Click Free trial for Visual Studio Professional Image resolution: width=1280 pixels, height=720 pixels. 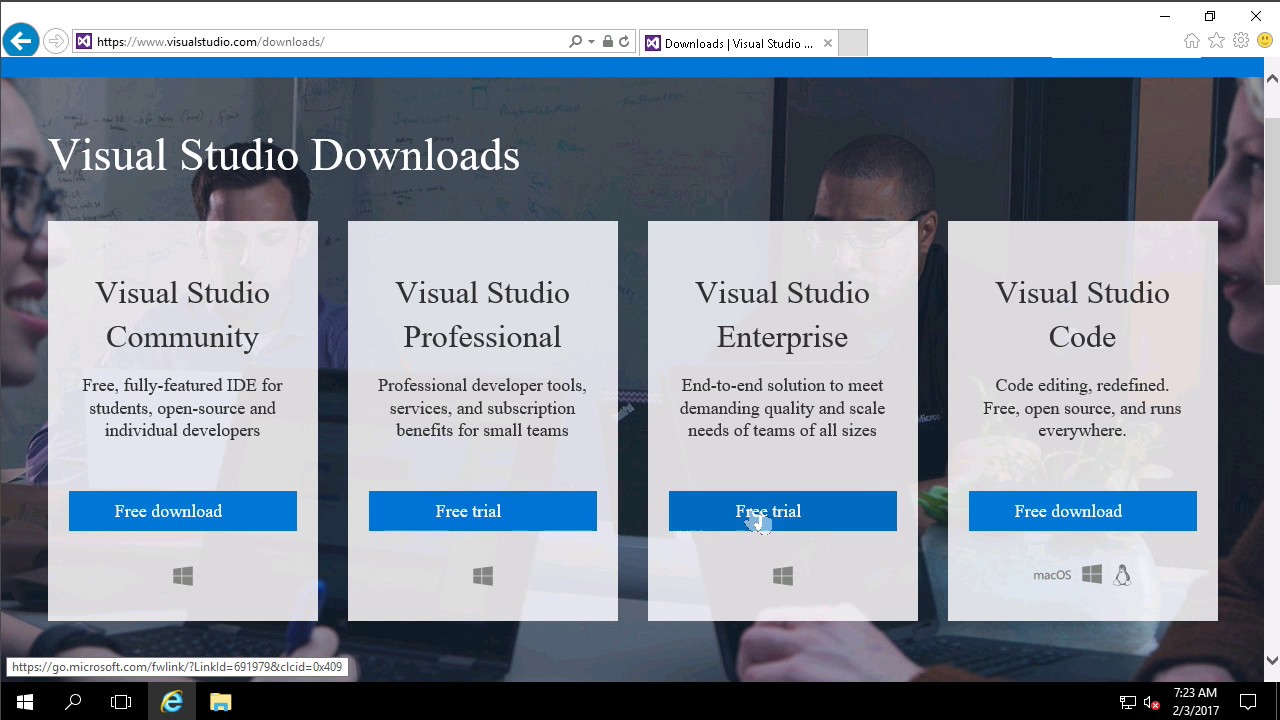coord(483,511)
